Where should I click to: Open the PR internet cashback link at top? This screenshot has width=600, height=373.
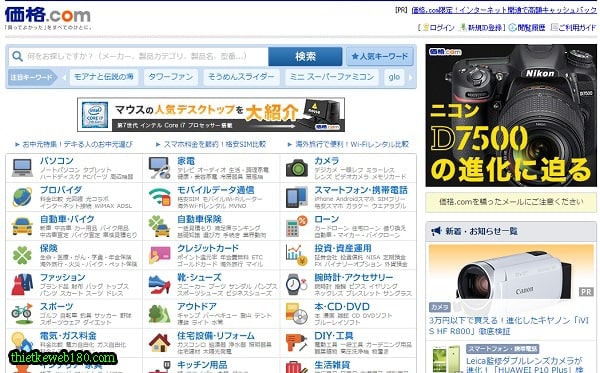(504, 10)
